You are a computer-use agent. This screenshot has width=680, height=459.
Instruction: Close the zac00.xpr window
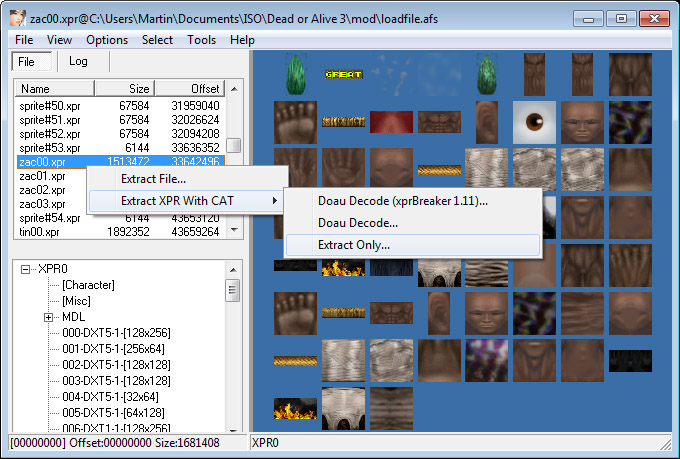654,19
